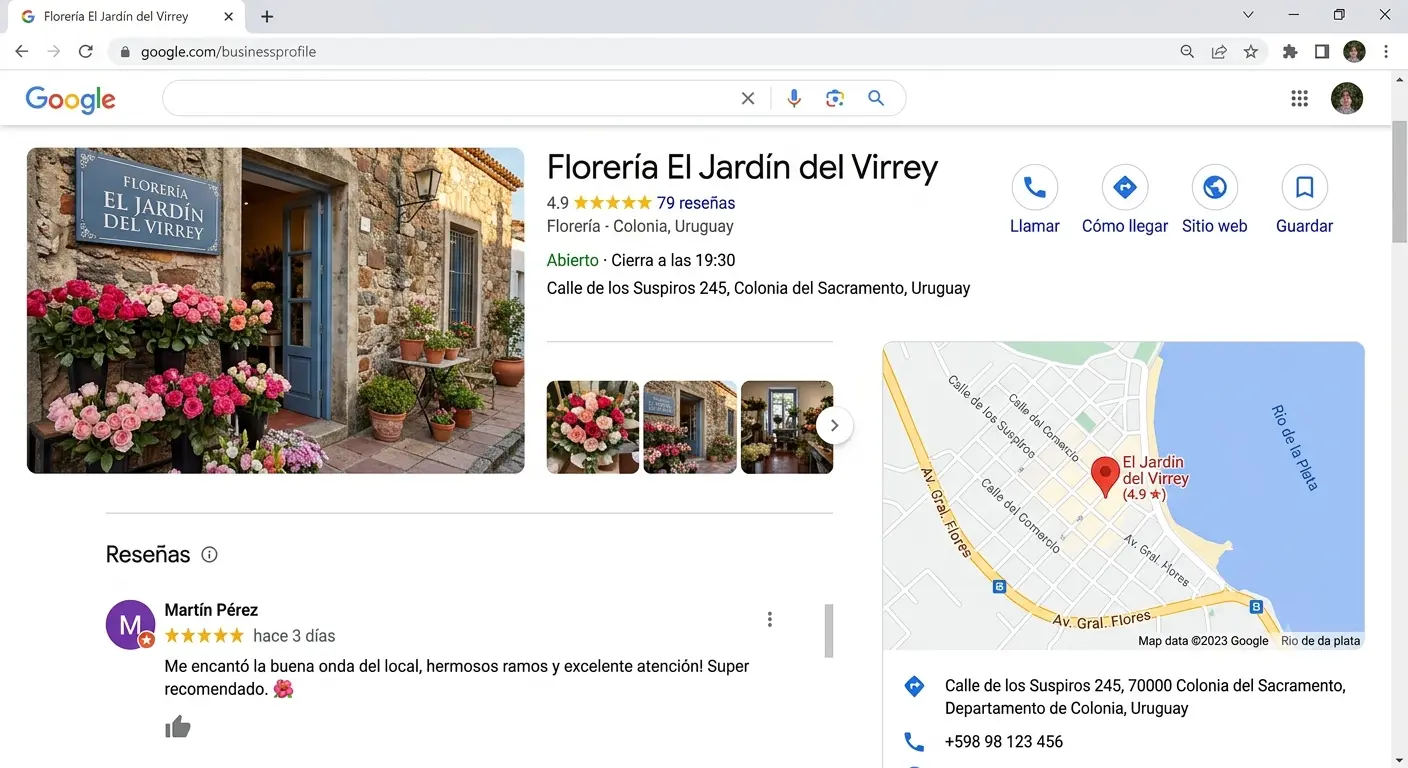Image resolution: width=1408 pixels, height=768 pixels.
Task: Click the red map pin marker
Action: coord(1104,477)
